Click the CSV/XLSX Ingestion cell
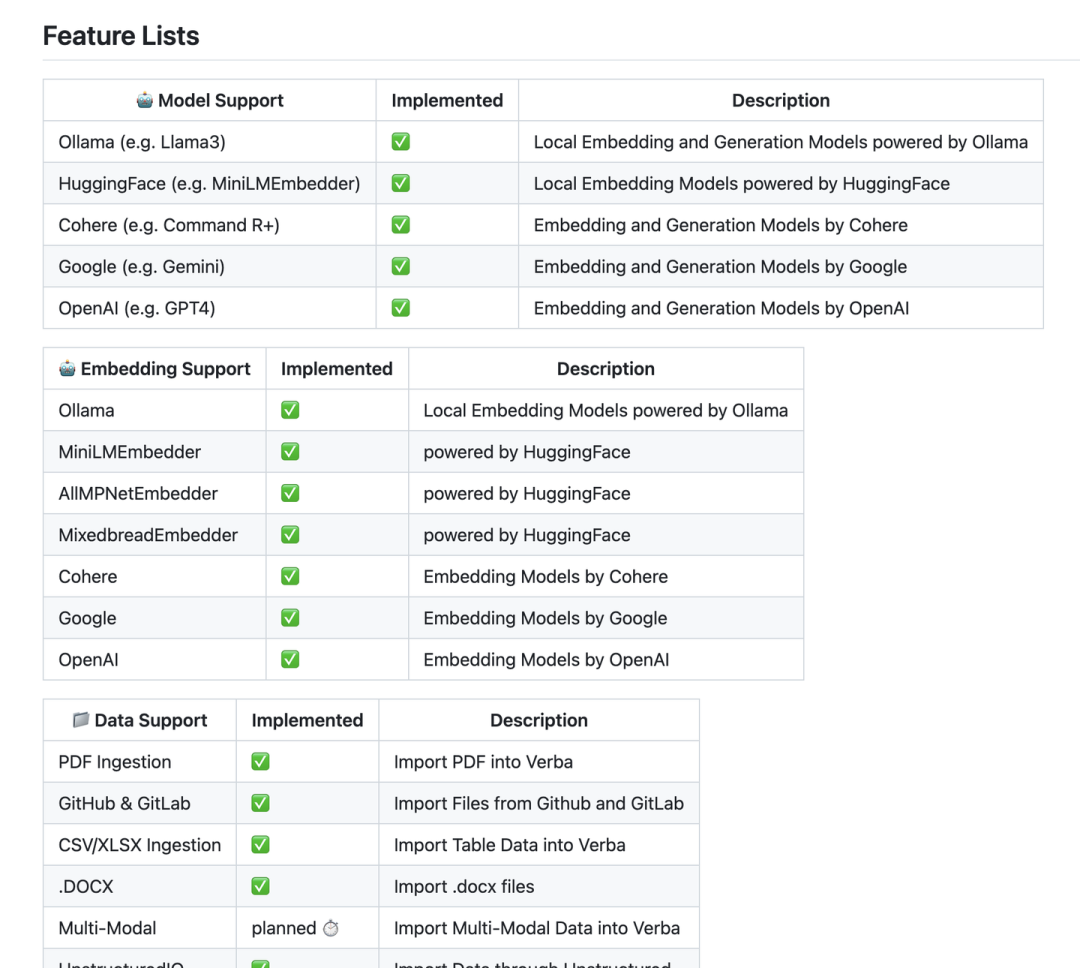Screen dimensions: 1080x968 tap(140, 845)
